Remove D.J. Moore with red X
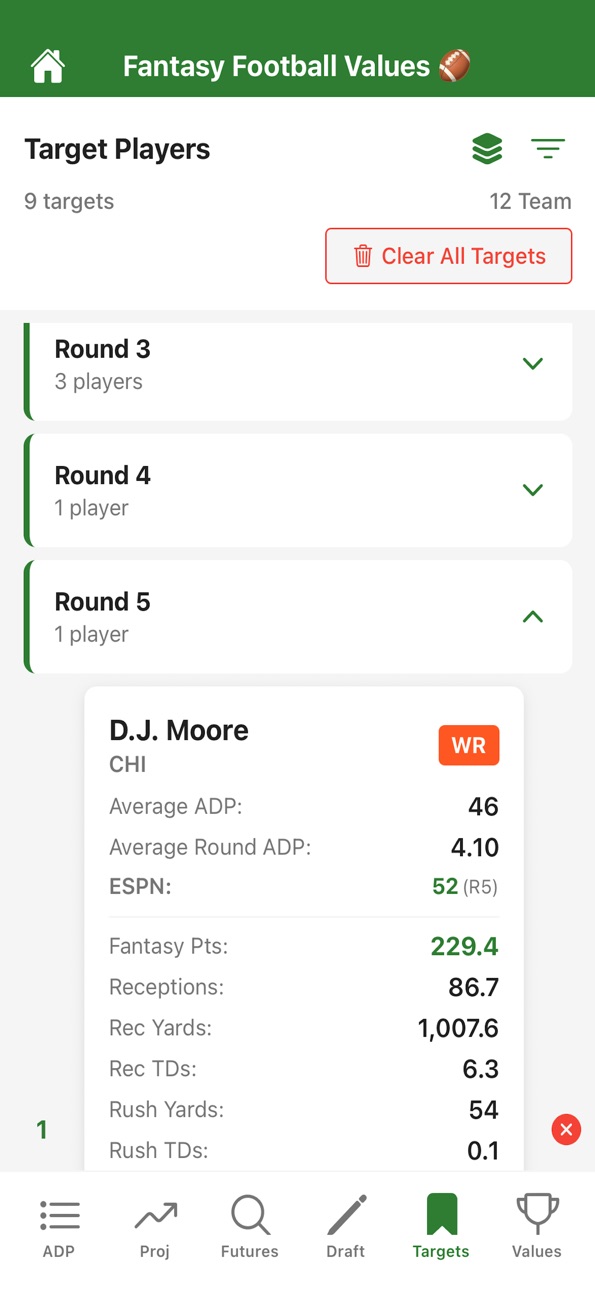Image resolution: width=595 pixels, height=1290 pixels. (566, 1130)
